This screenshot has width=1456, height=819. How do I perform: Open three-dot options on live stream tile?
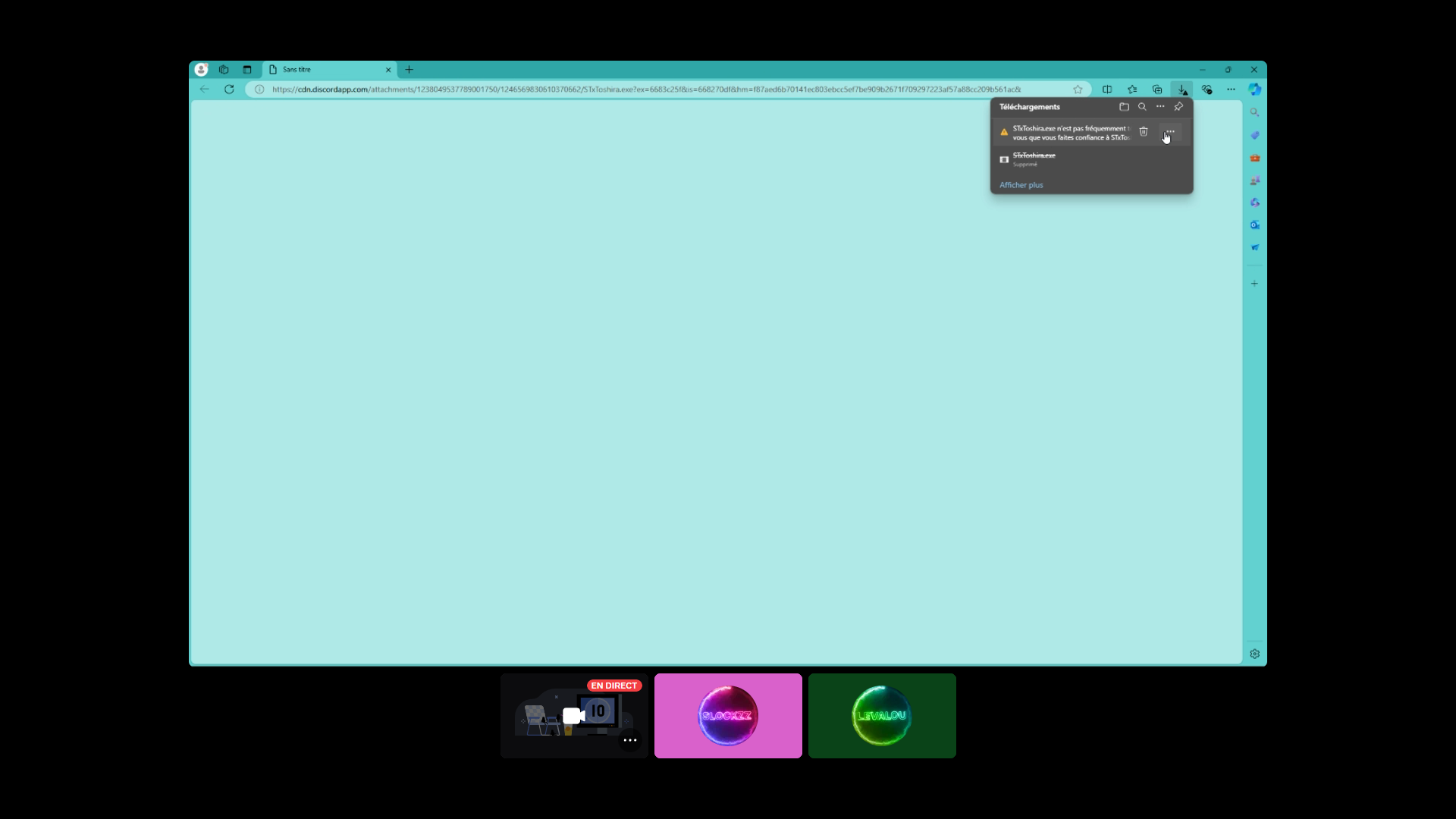click(x=630, y=740)
